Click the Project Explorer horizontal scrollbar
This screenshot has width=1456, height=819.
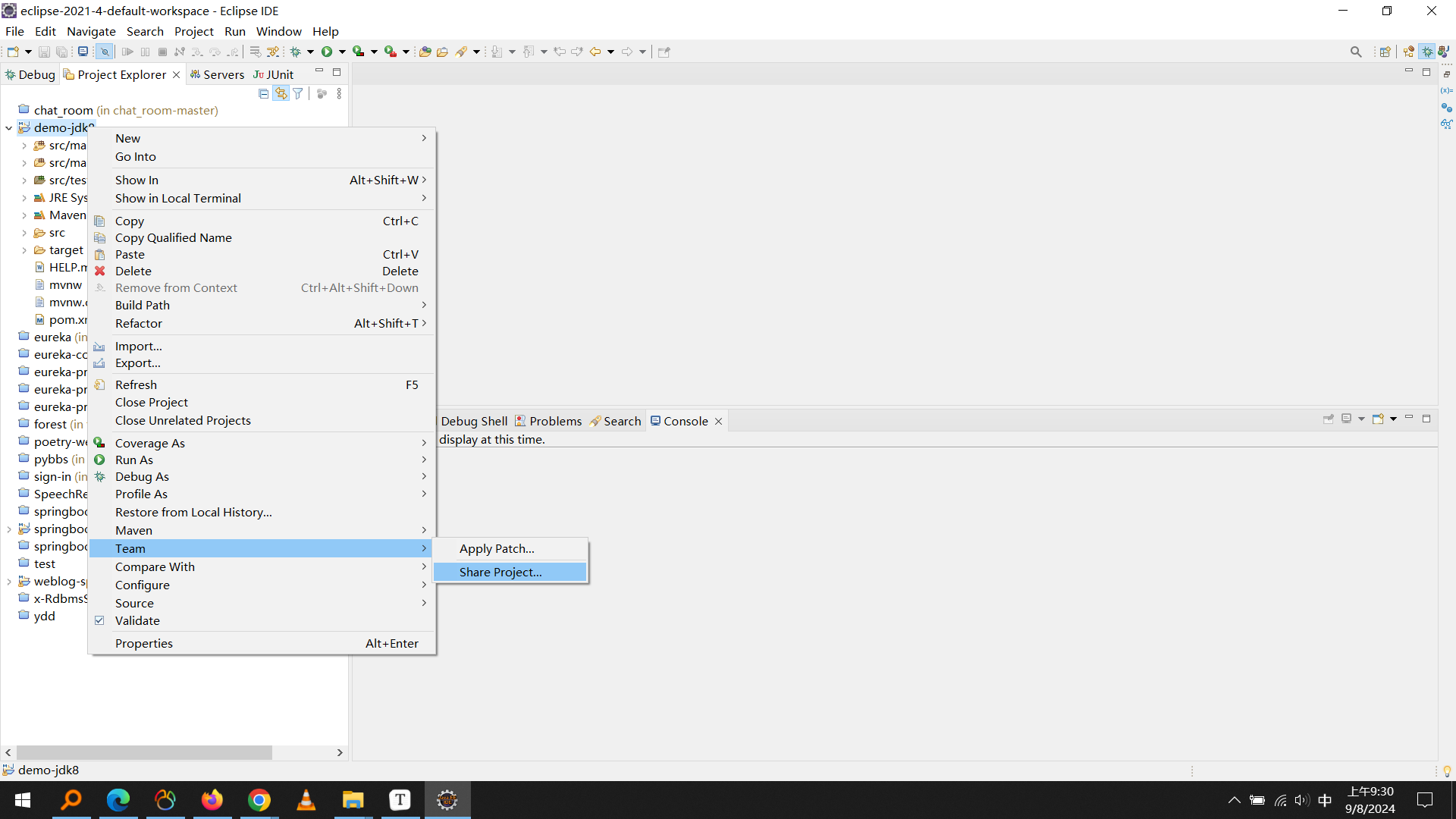[144, 752]
